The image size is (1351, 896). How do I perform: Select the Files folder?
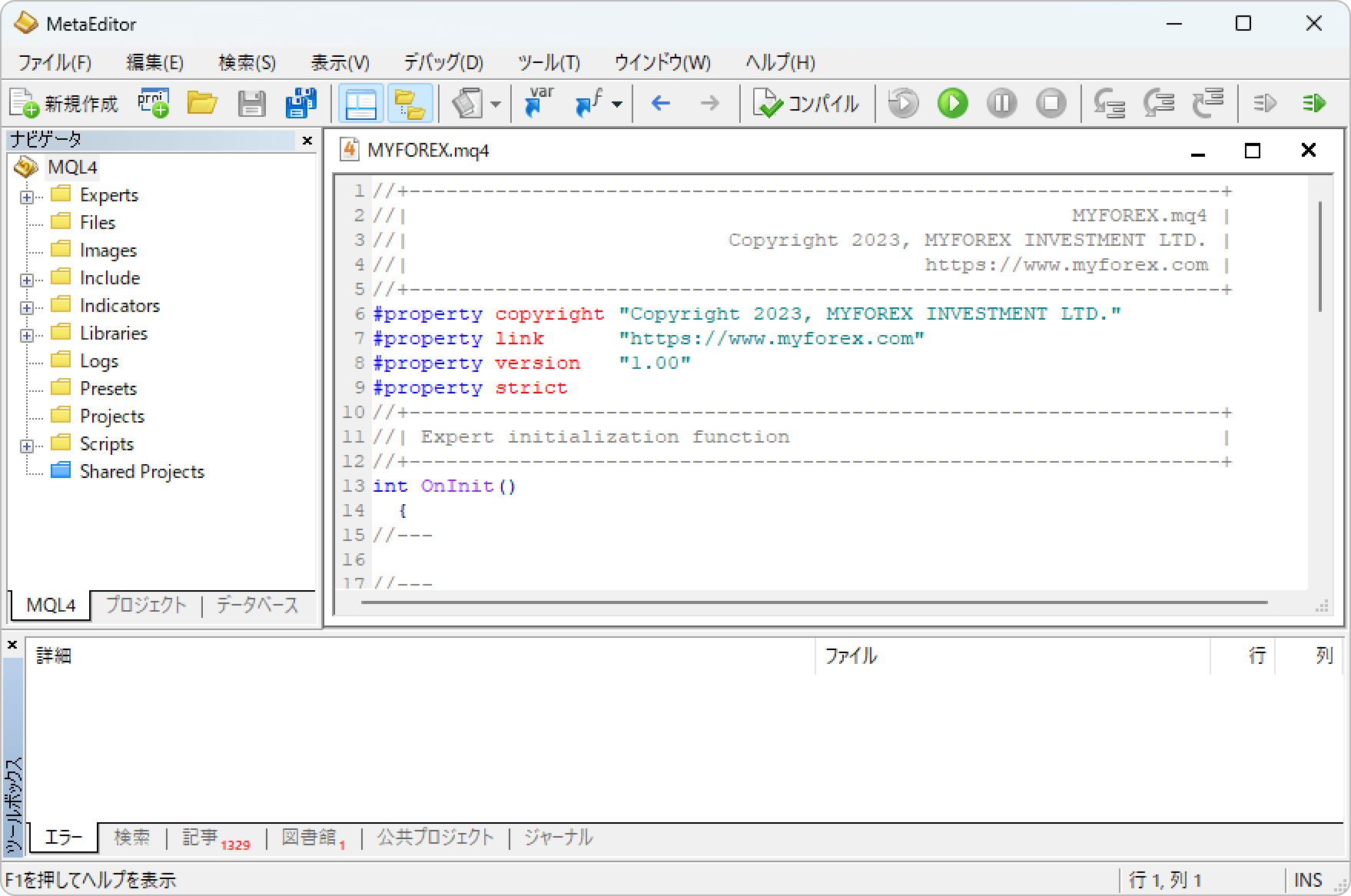click(x=98, y=222)
